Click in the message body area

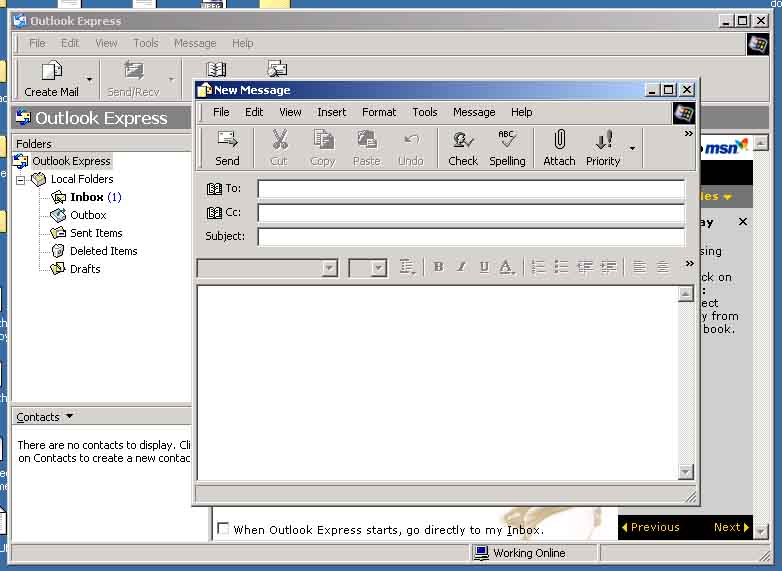click(x=438, y=383)
